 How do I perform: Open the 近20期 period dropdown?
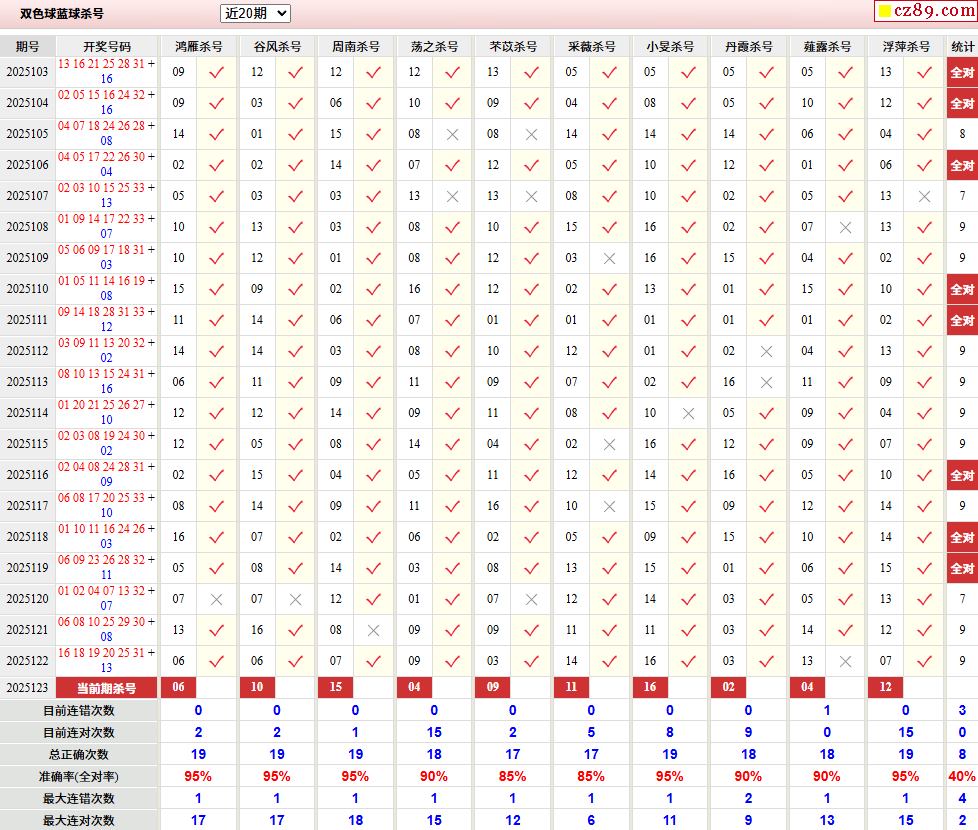point(255,13)
